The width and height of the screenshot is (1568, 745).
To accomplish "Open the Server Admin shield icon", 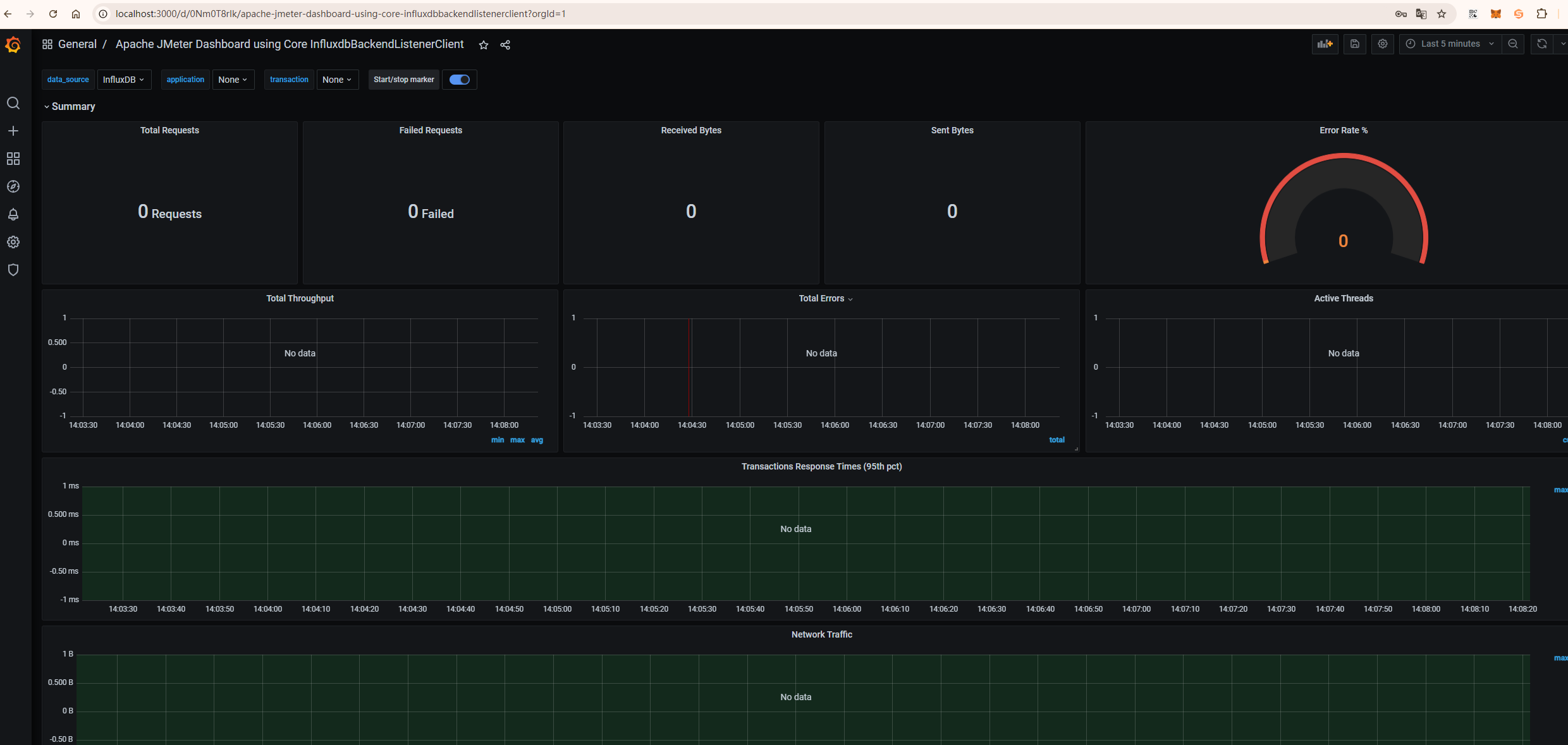I will coord(13,270).
